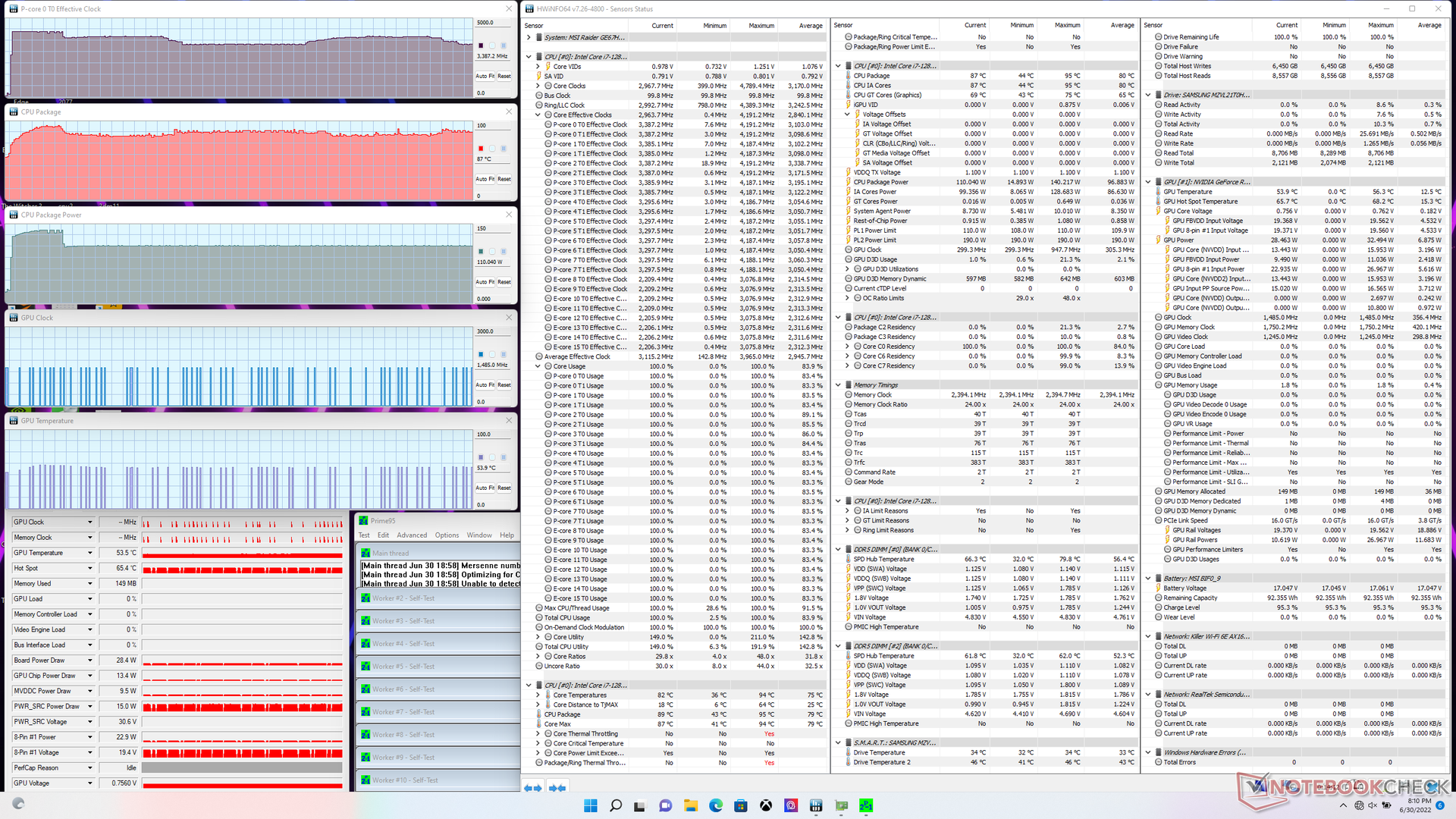Open the Test menu in Prime95
The width and height of the screenshot is (1456, 819).
[364, 535]
